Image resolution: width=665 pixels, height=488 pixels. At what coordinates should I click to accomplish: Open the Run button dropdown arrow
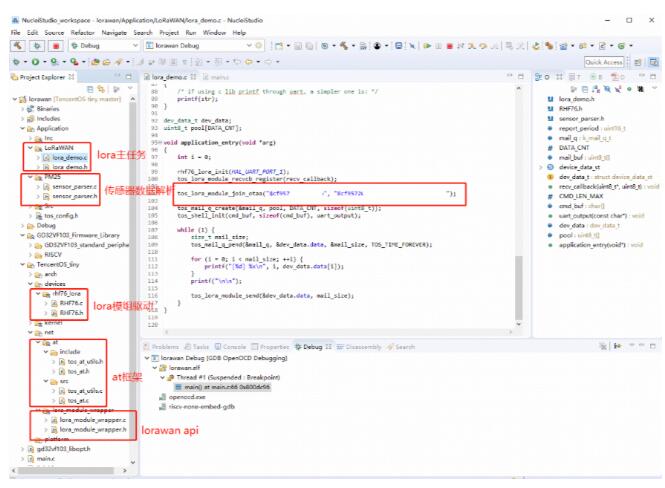click(45, 62)
